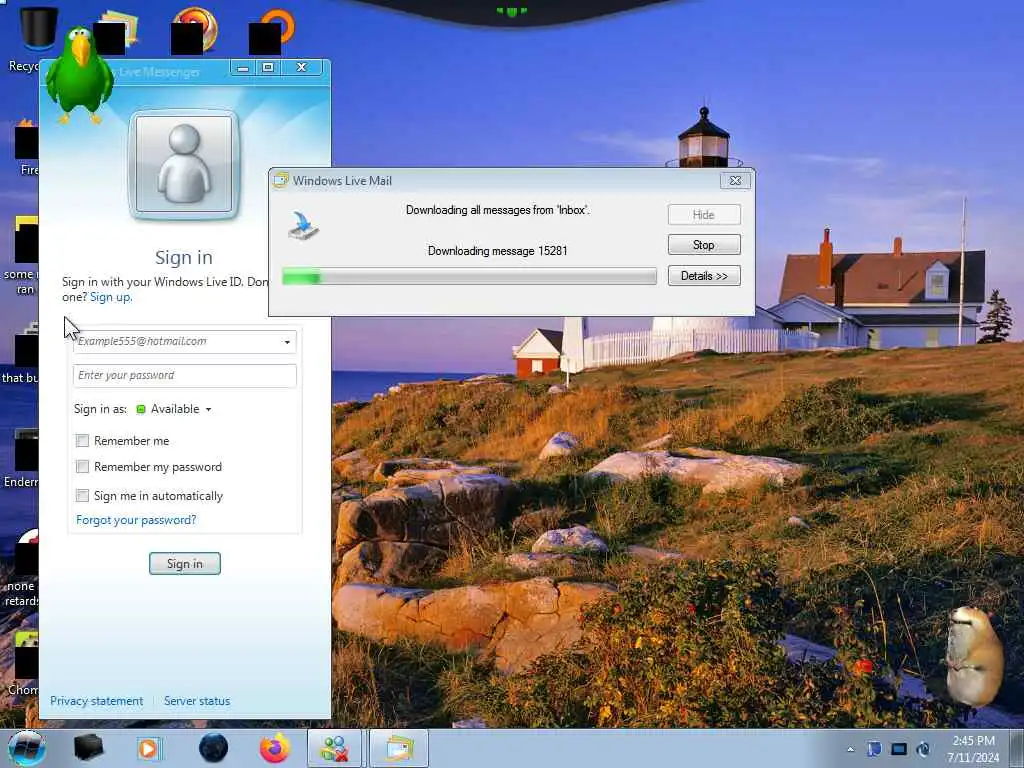Open the Privacy statement link
This screenshot has height=768, width=1024.
click(97, 701)
